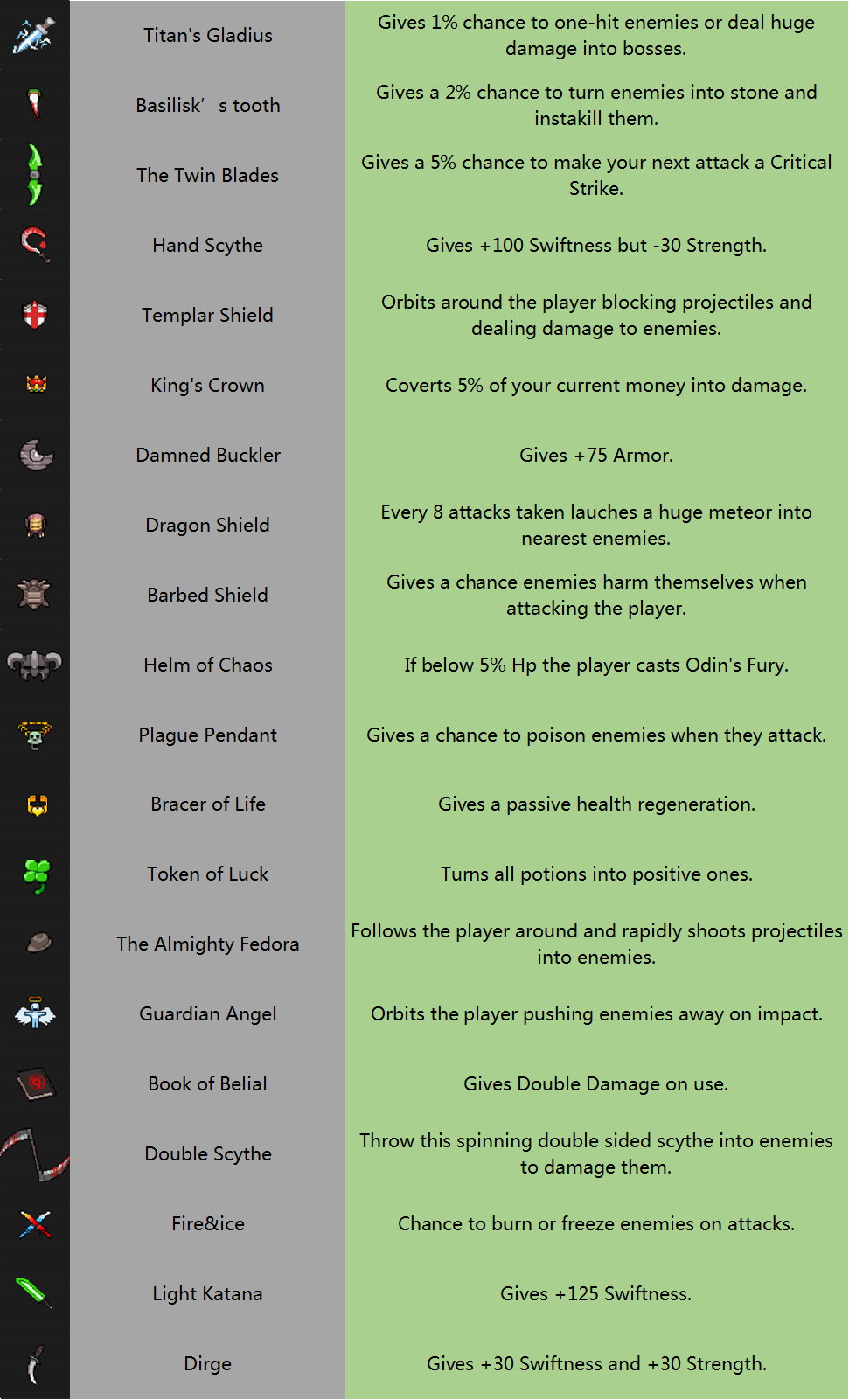849x1400 pixels.
Task: Click the Templar Shield cross icon
Action: (x=35, y=315)
